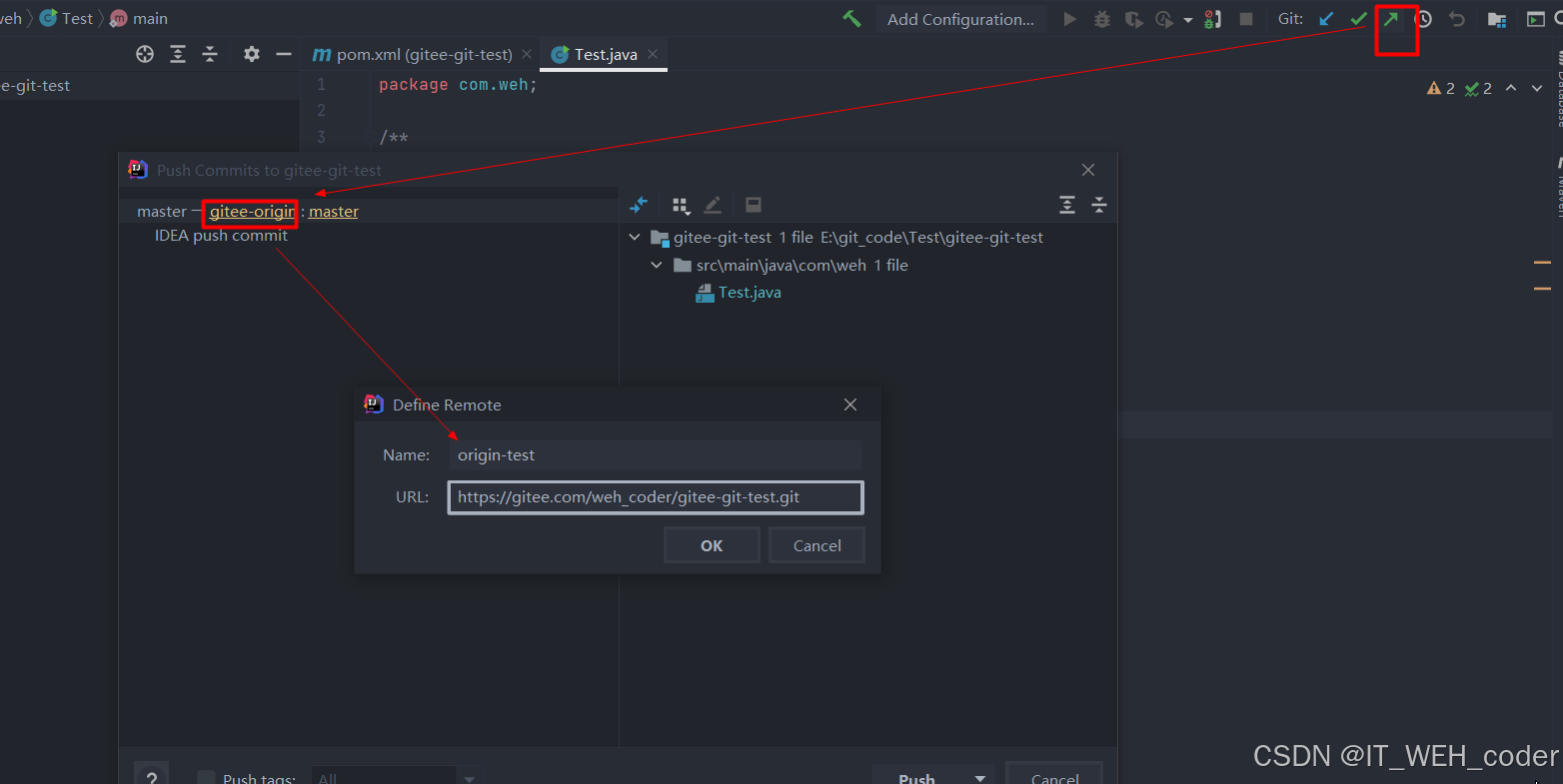Click the Push button
This screenshot has width=1563, height=784.
point(917,777)
